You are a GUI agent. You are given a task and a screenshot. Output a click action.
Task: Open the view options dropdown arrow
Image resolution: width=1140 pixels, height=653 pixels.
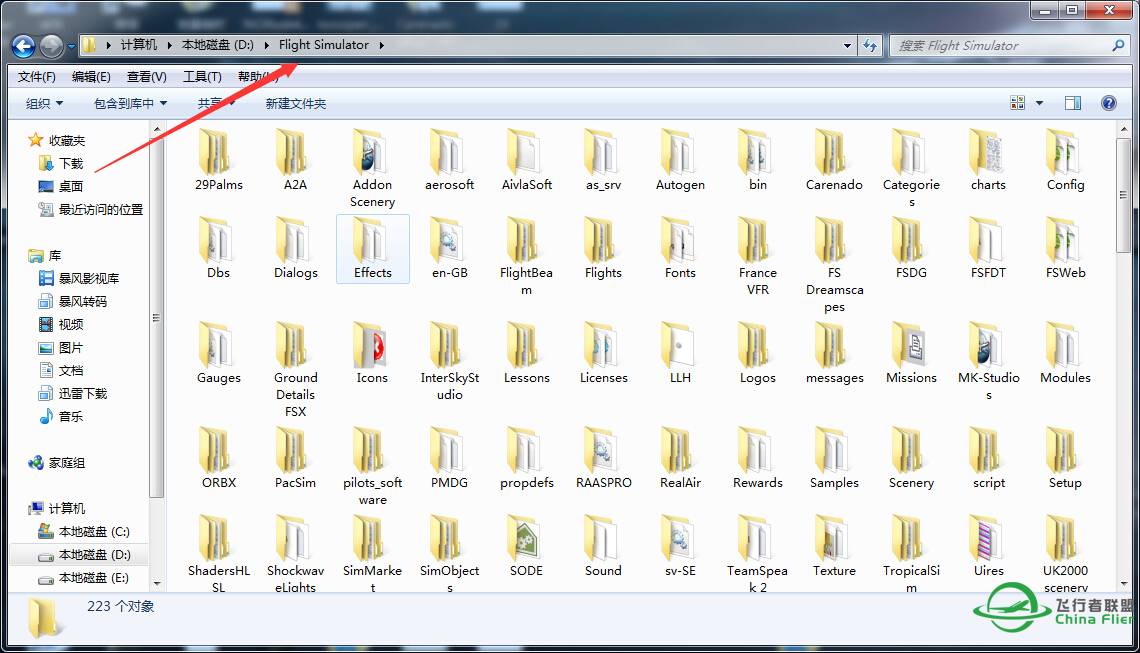tap(1039, 103)
